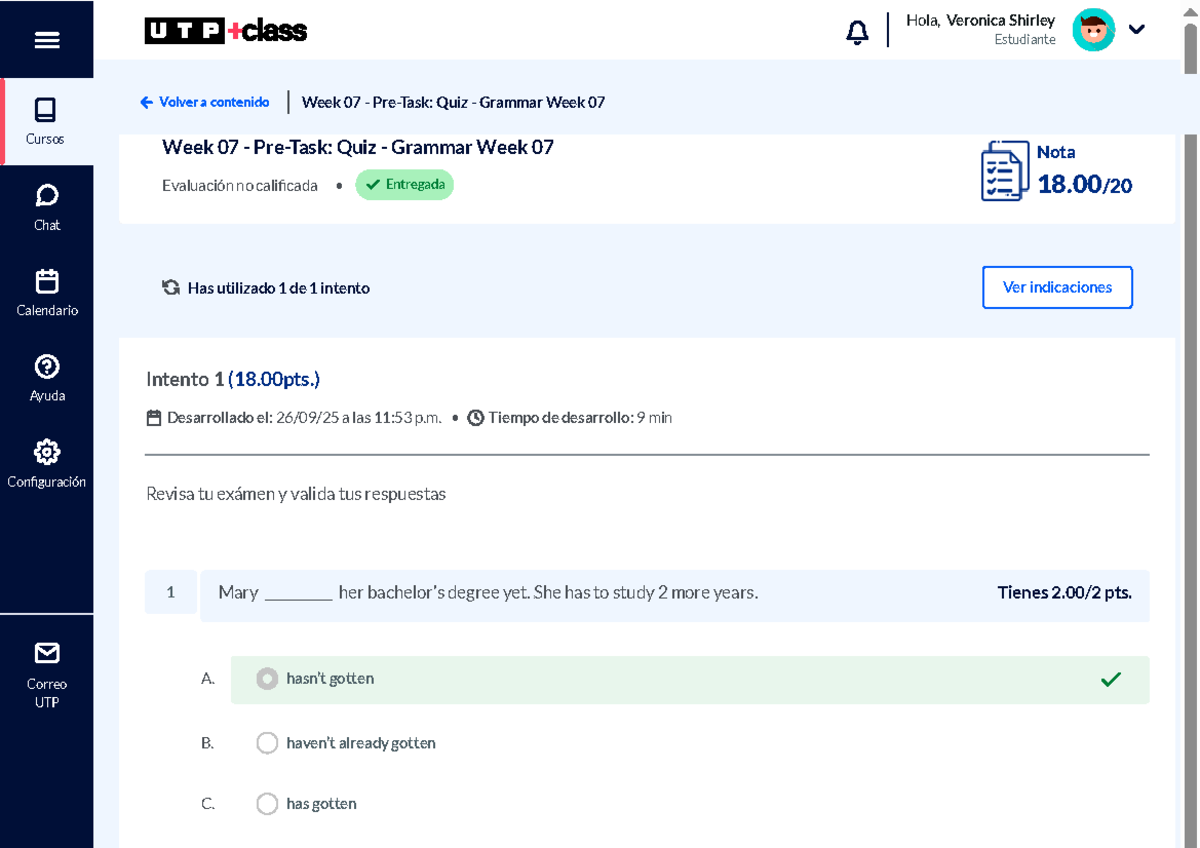Click the "Tienes 2.00/2 pts." score text
This screenshot has height=848, width=1200.
[1064, 593]
